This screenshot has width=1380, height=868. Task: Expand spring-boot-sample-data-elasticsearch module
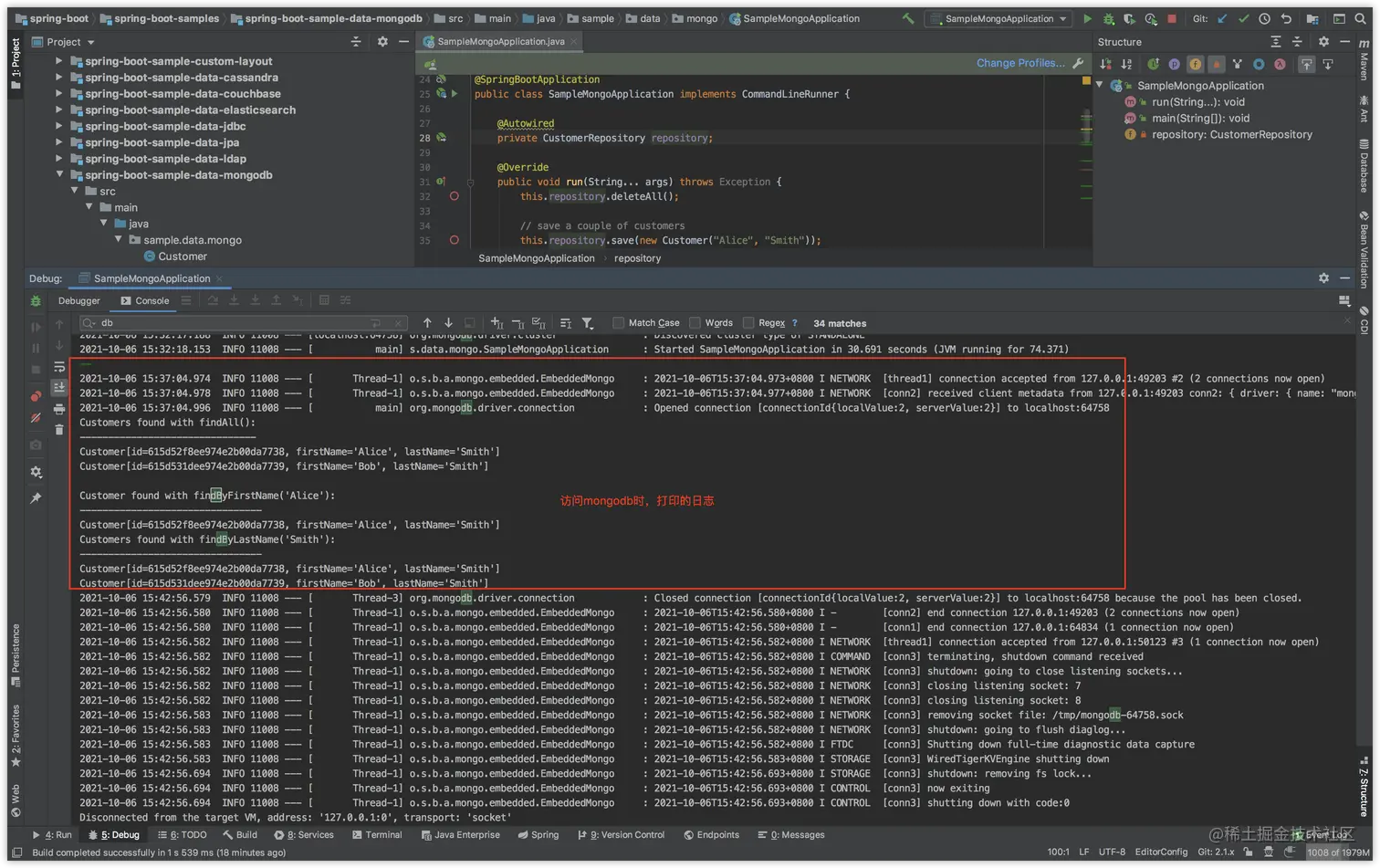[x=59, y=110]
